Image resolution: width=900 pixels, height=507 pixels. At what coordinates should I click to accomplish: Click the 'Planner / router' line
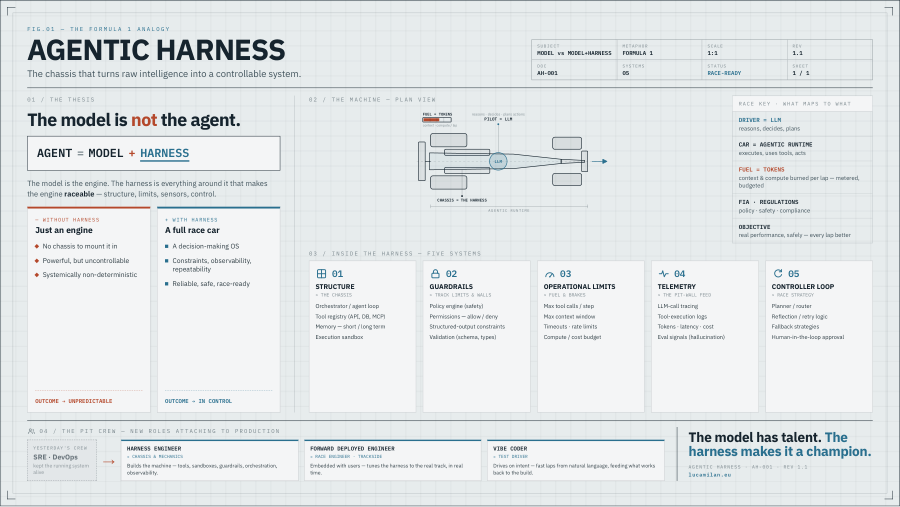792,306
